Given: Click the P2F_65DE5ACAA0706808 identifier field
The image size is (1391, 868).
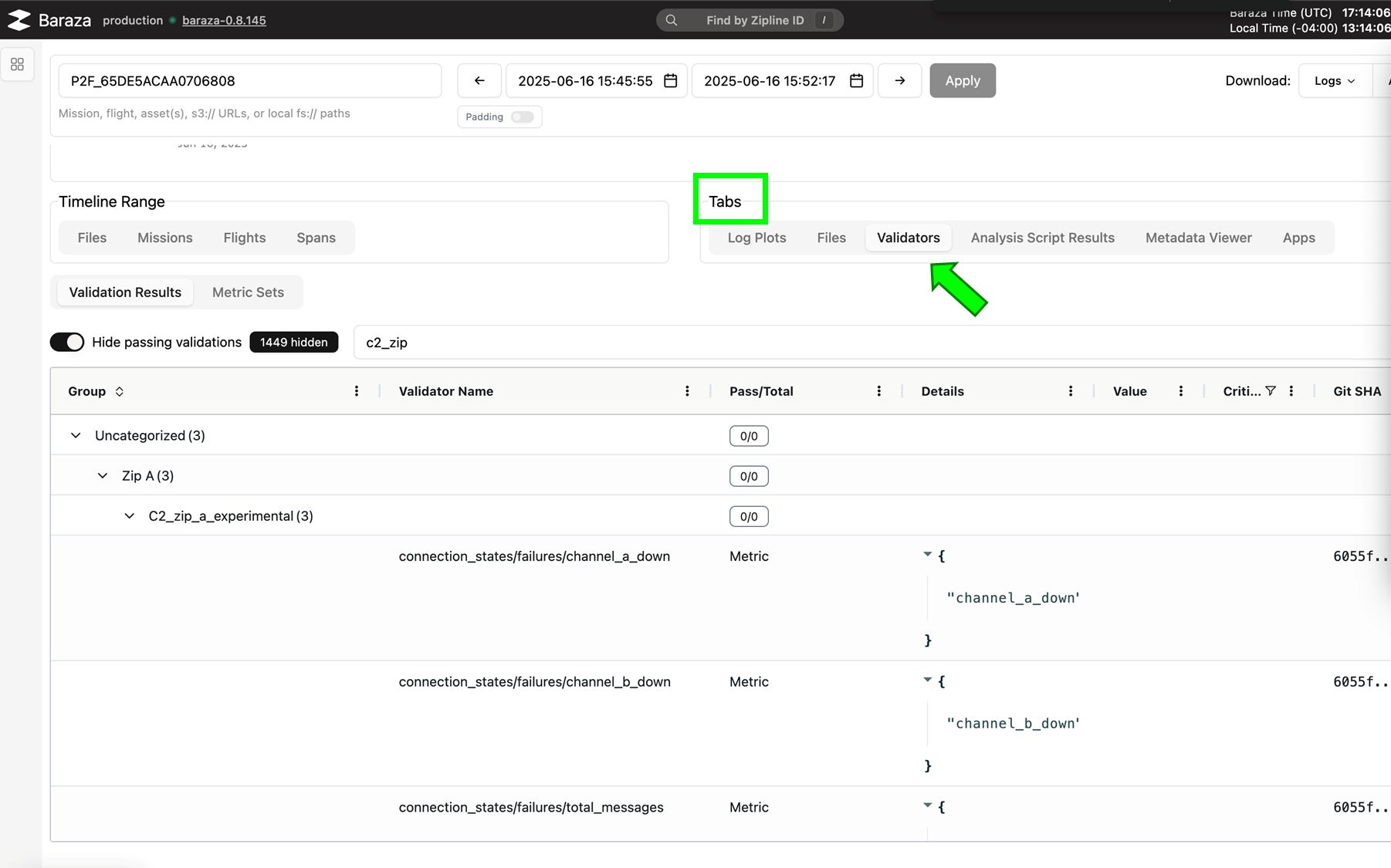Looking at the screenshot, I should coord(250,80).
